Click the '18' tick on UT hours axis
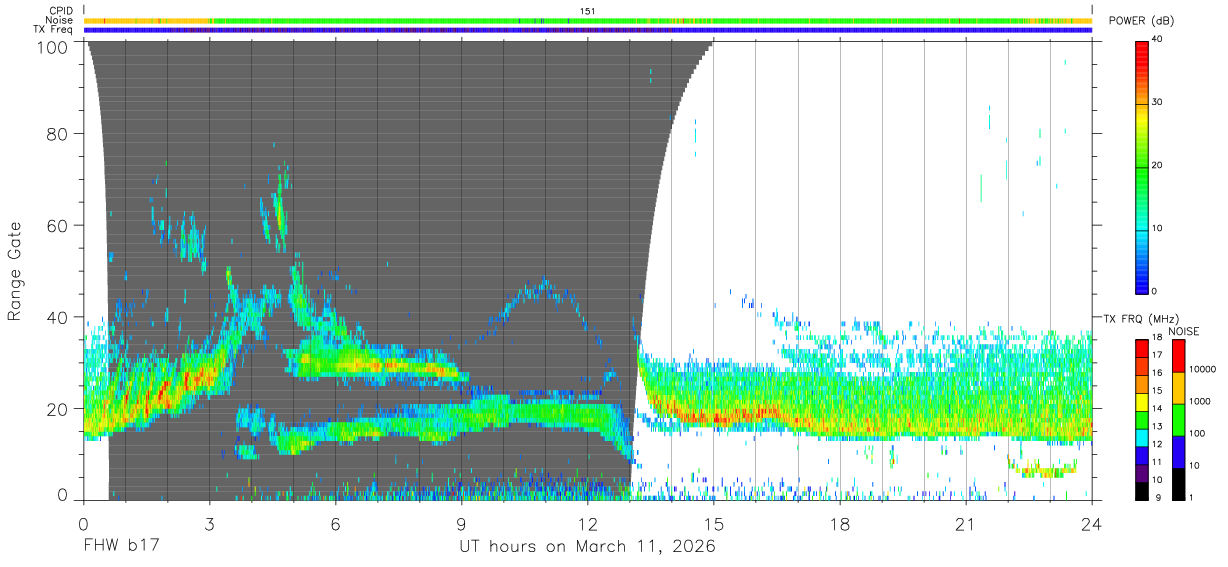 [x=840, y=523]
